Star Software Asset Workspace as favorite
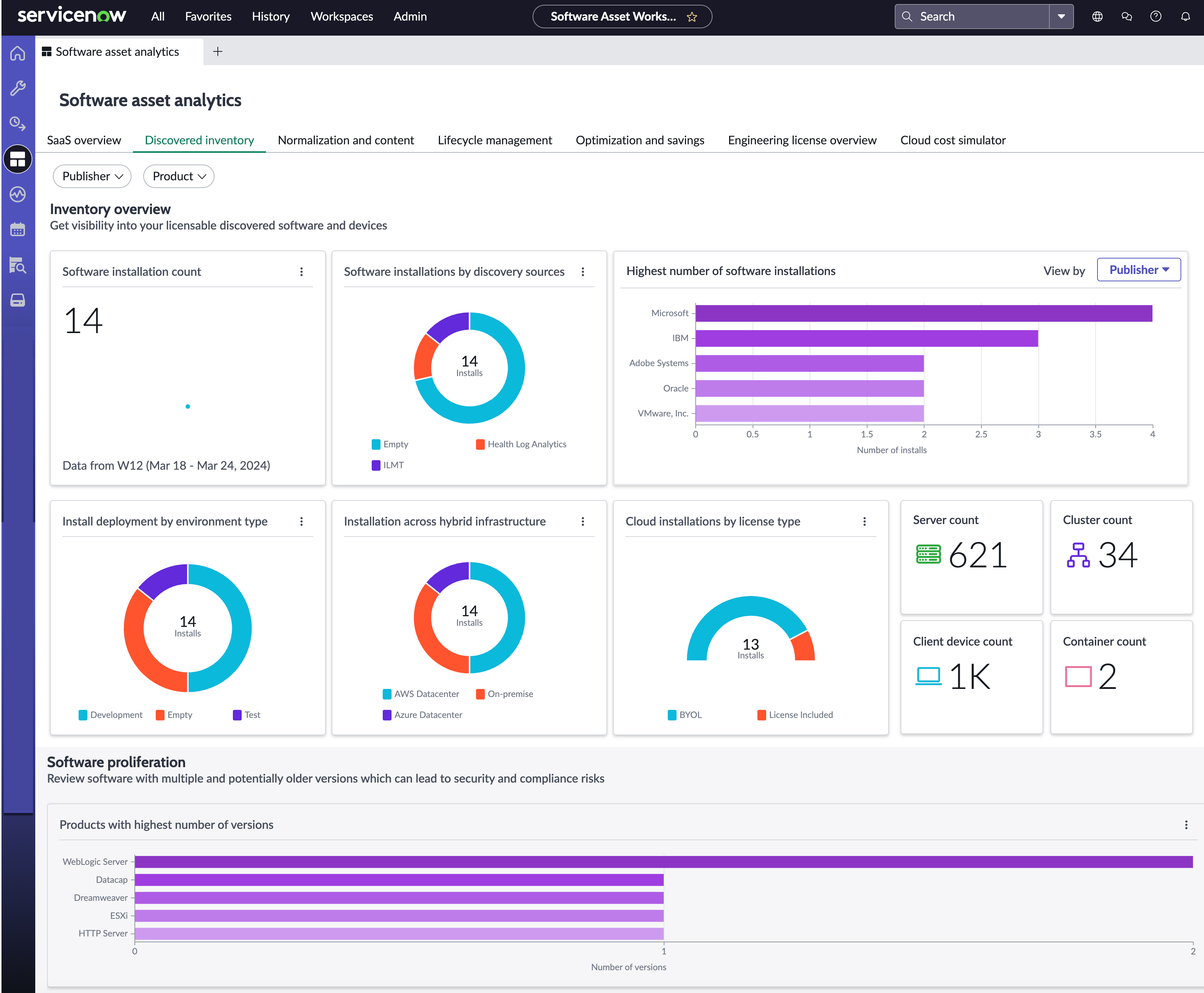Screen dimensions: 1204x993 (x=692, y=17)
